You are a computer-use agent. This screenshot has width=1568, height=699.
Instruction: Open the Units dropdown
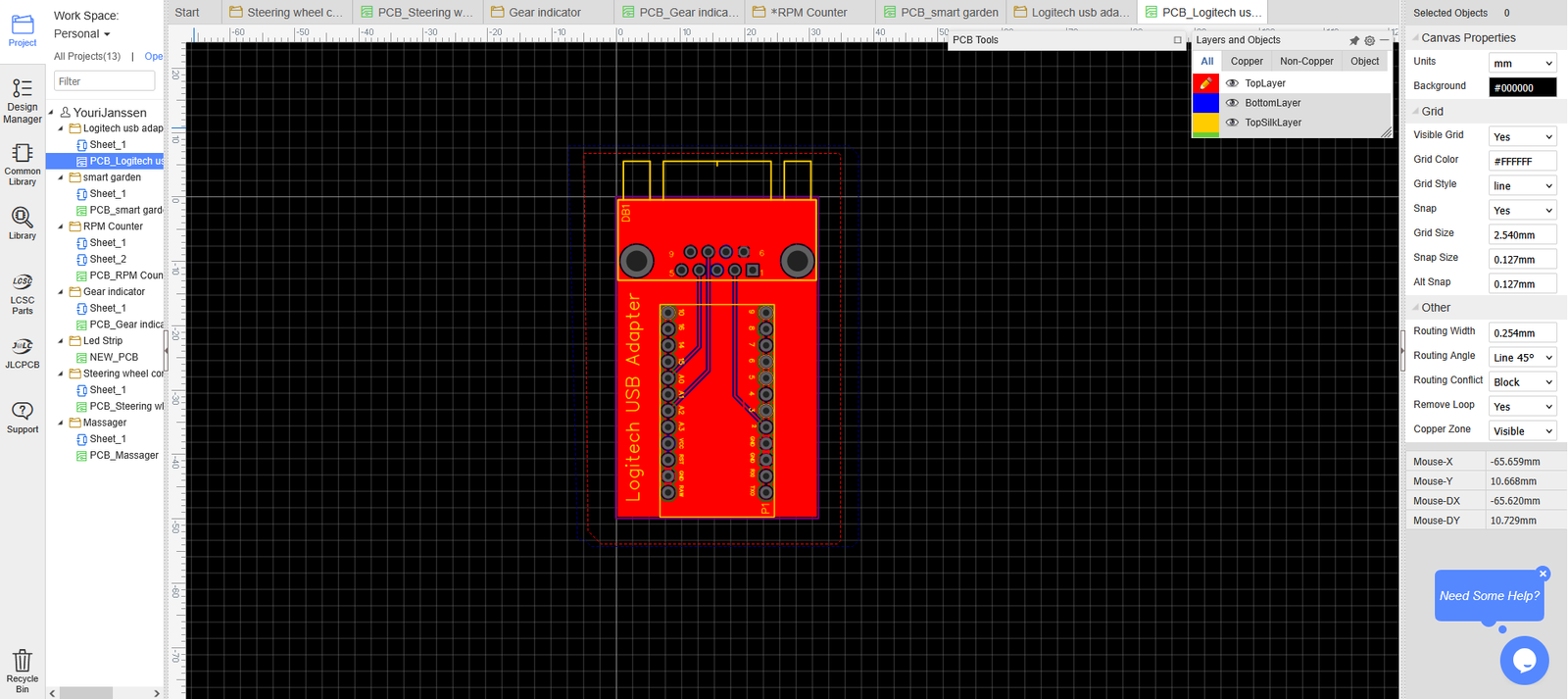[1522, 63]
